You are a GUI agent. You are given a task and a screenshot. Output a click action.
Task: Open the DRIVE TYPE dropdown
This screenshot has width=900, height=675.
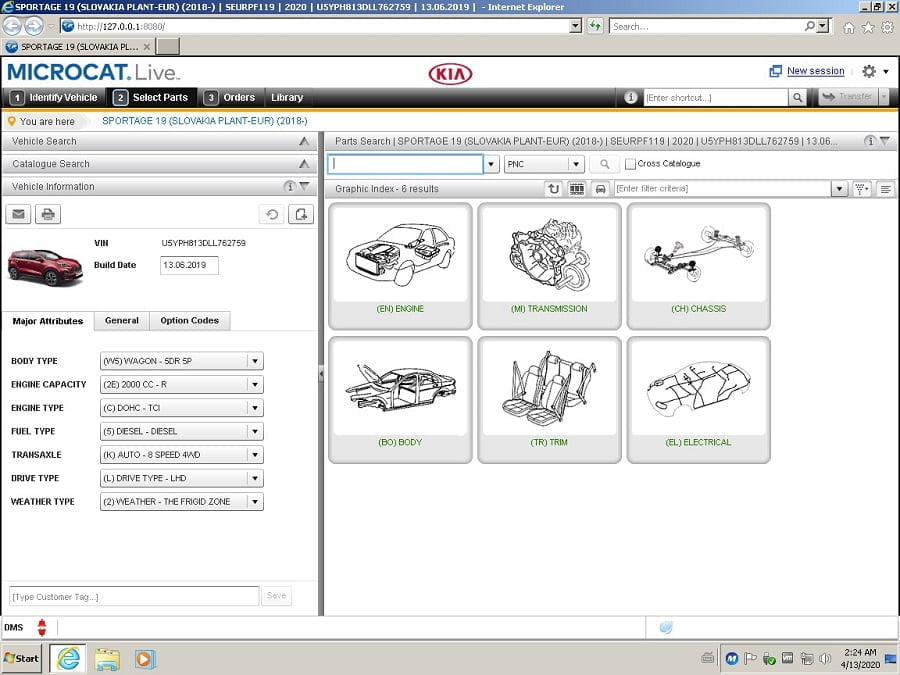[181, 478]
